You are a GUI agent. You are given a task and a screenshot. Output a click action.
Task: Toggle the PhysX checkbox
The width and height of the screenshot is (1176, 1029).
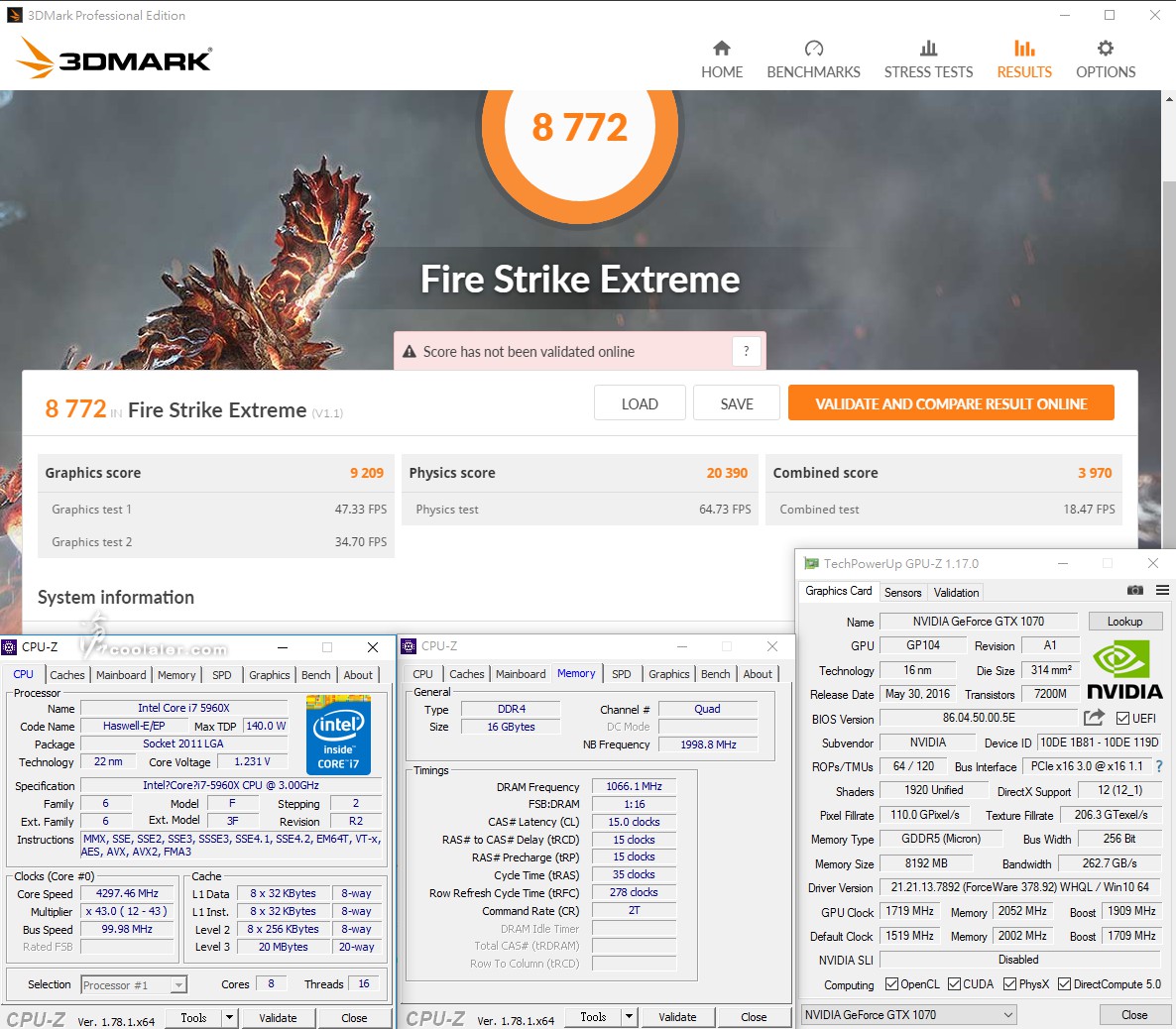click(x=1009, y=984)
